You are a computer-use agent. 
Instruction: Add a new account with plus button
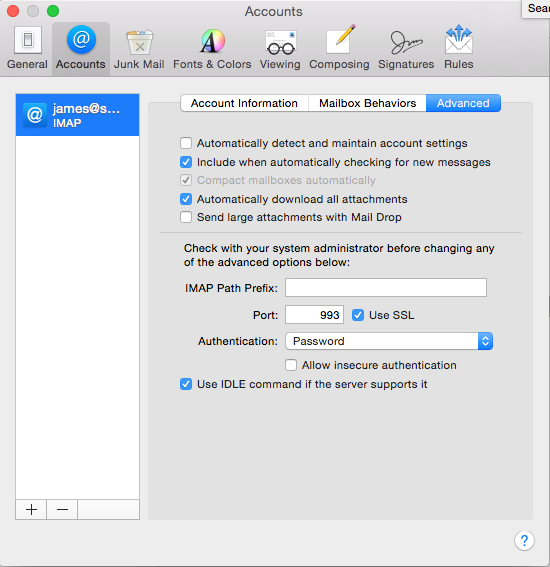(x=31, y=510)
